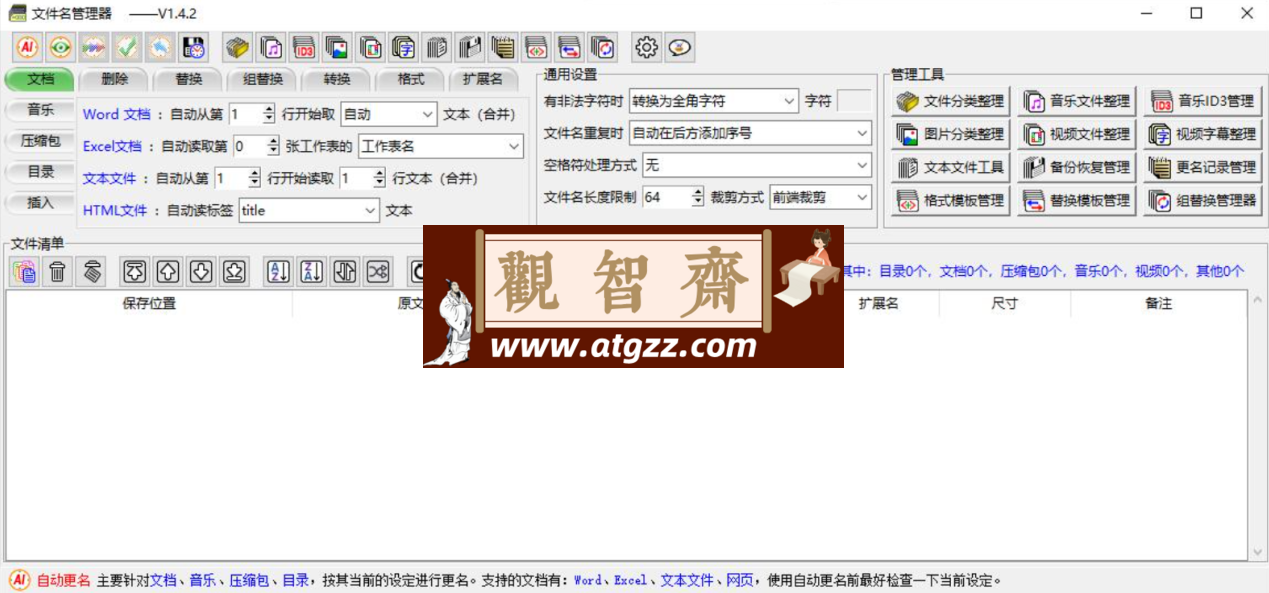The width and height of the screenshot is (1269, 593).
Task: Click the video file toolbar icon
Action: [x=370, y=47]
